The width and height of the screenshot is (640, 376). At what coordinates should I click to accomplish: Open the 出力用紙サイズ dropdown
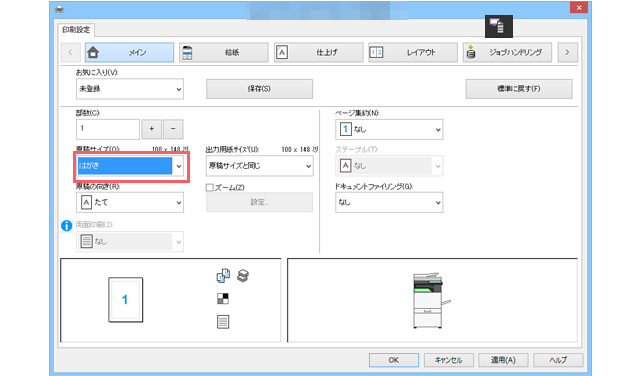click(x=260, y=166)
